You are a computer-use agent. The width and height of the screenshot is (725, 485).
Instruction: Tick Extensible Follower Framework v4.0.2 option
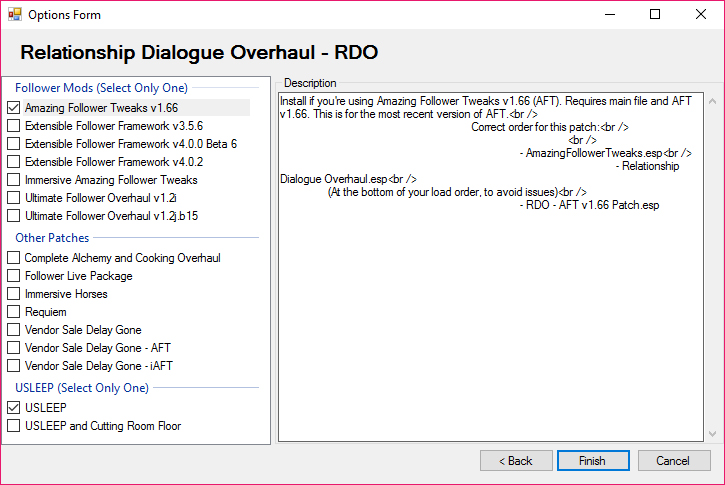tap(14, 162)
